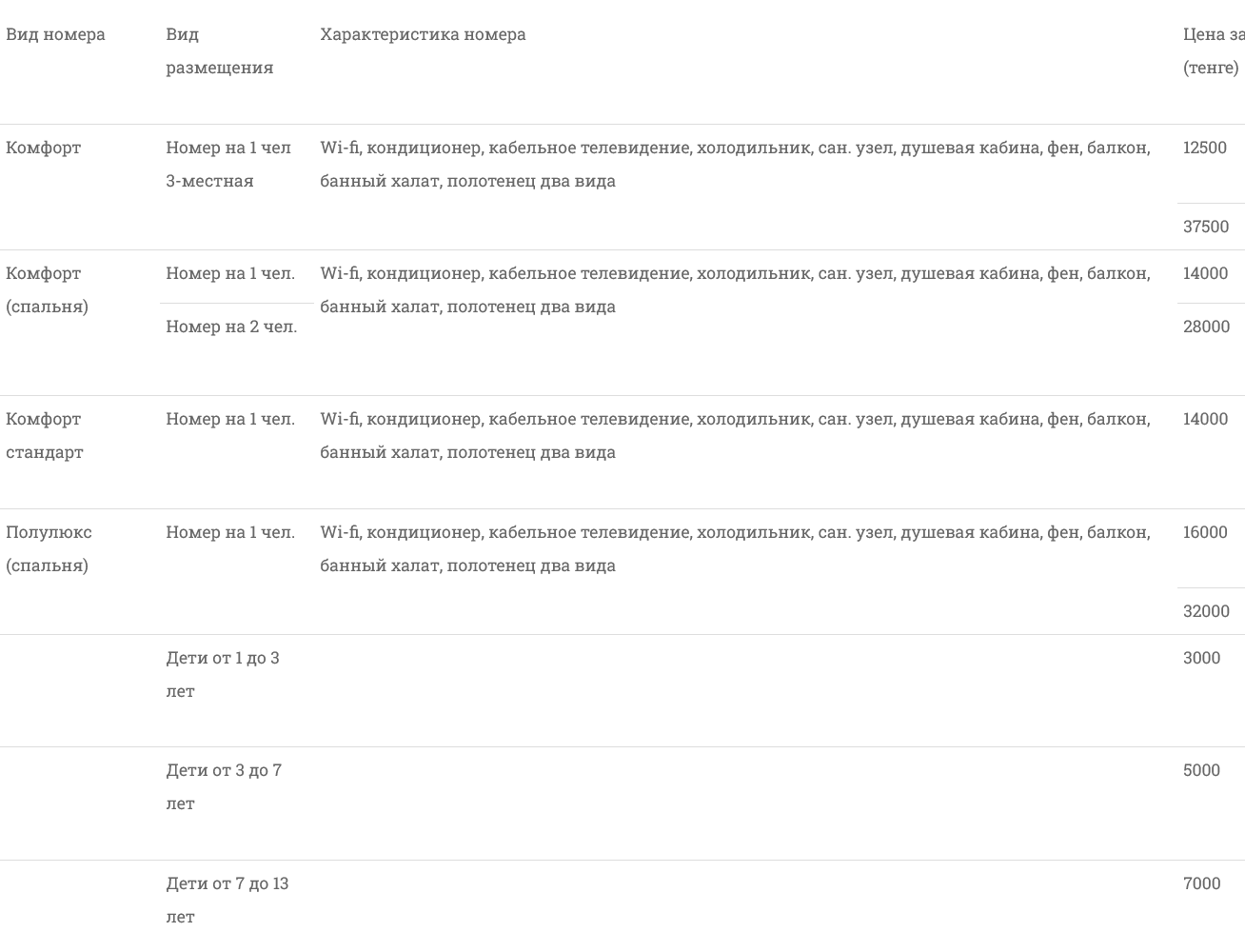1245x952 pixels.
Task: Select the "Дети от 3 до 7 лет" row
Action: point(224,786)
